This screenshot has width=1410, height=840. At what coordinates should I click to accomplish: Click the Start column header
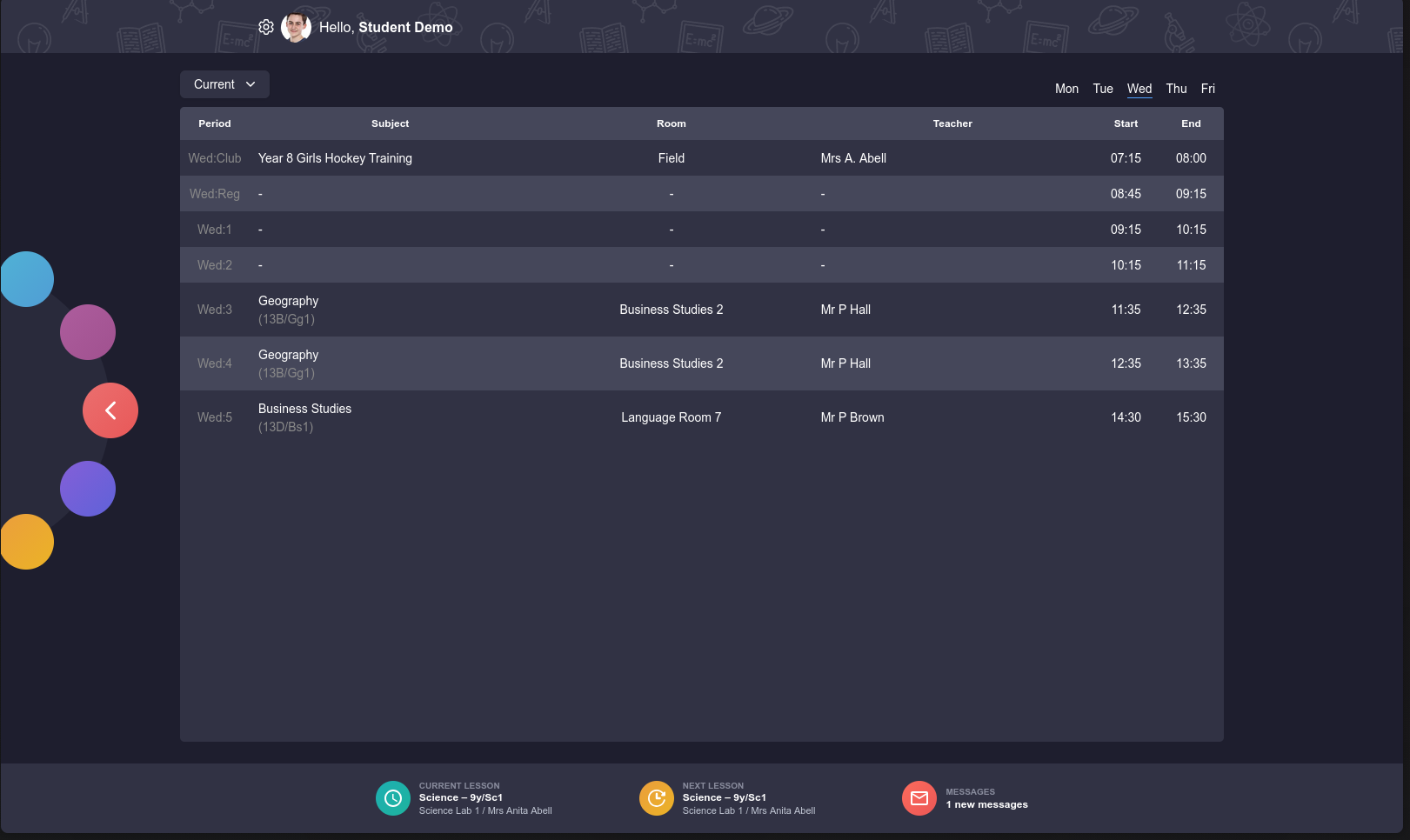click(x=1126, y=123)
